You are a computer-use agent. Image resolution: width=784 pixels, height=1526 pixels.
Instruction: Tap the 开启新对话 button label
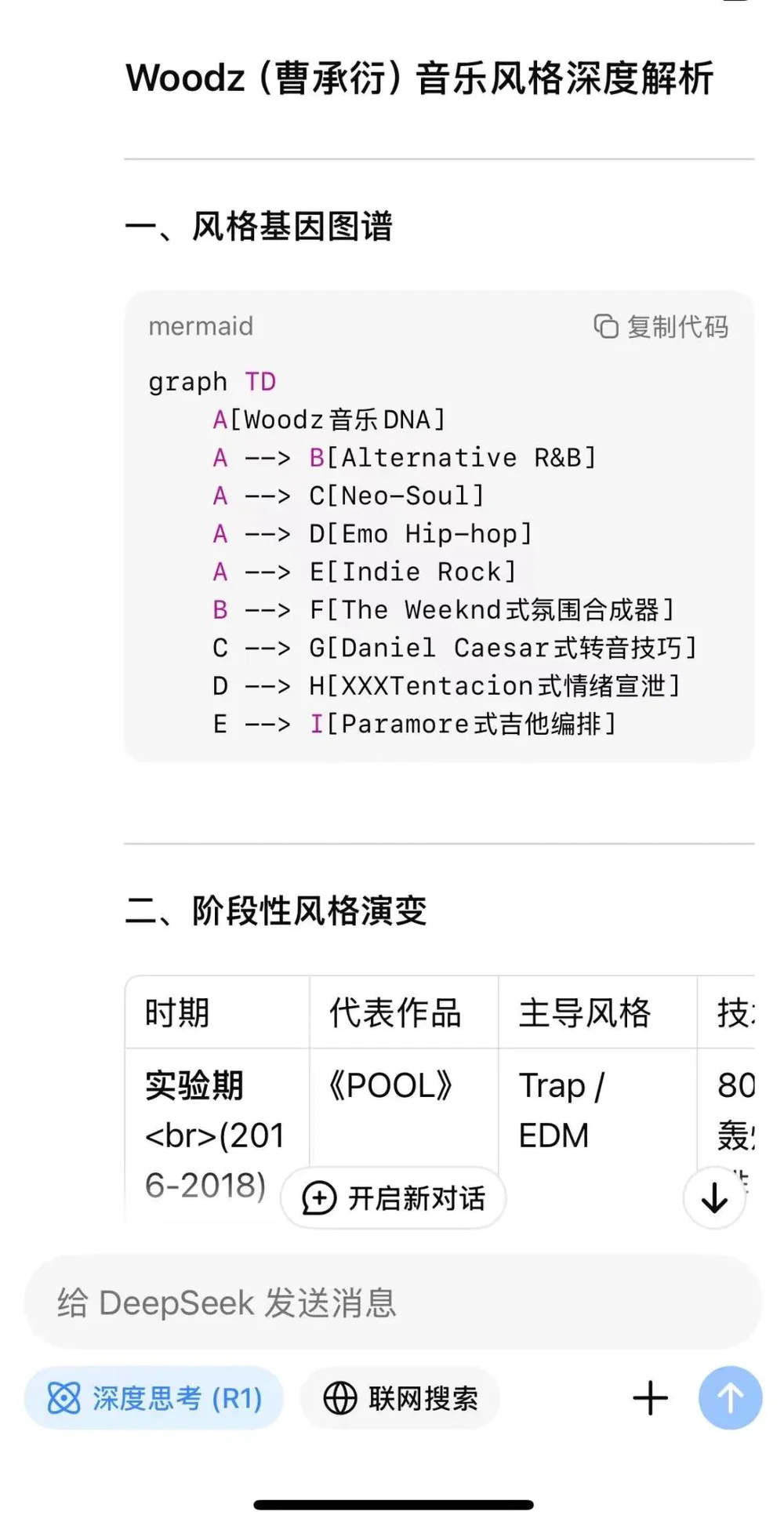[x=416, y=1197]
